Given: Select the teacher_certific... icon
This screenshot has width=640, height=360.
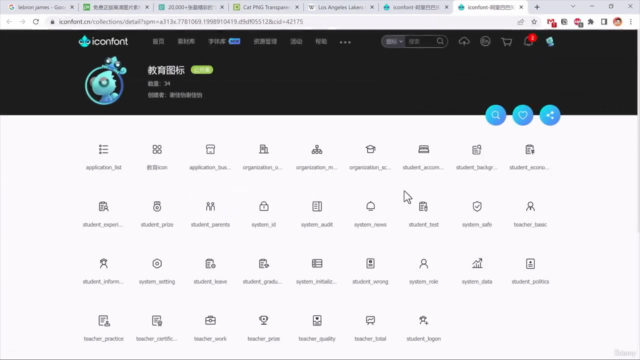Looking at the screenshot, I should [x=157, y=321].
